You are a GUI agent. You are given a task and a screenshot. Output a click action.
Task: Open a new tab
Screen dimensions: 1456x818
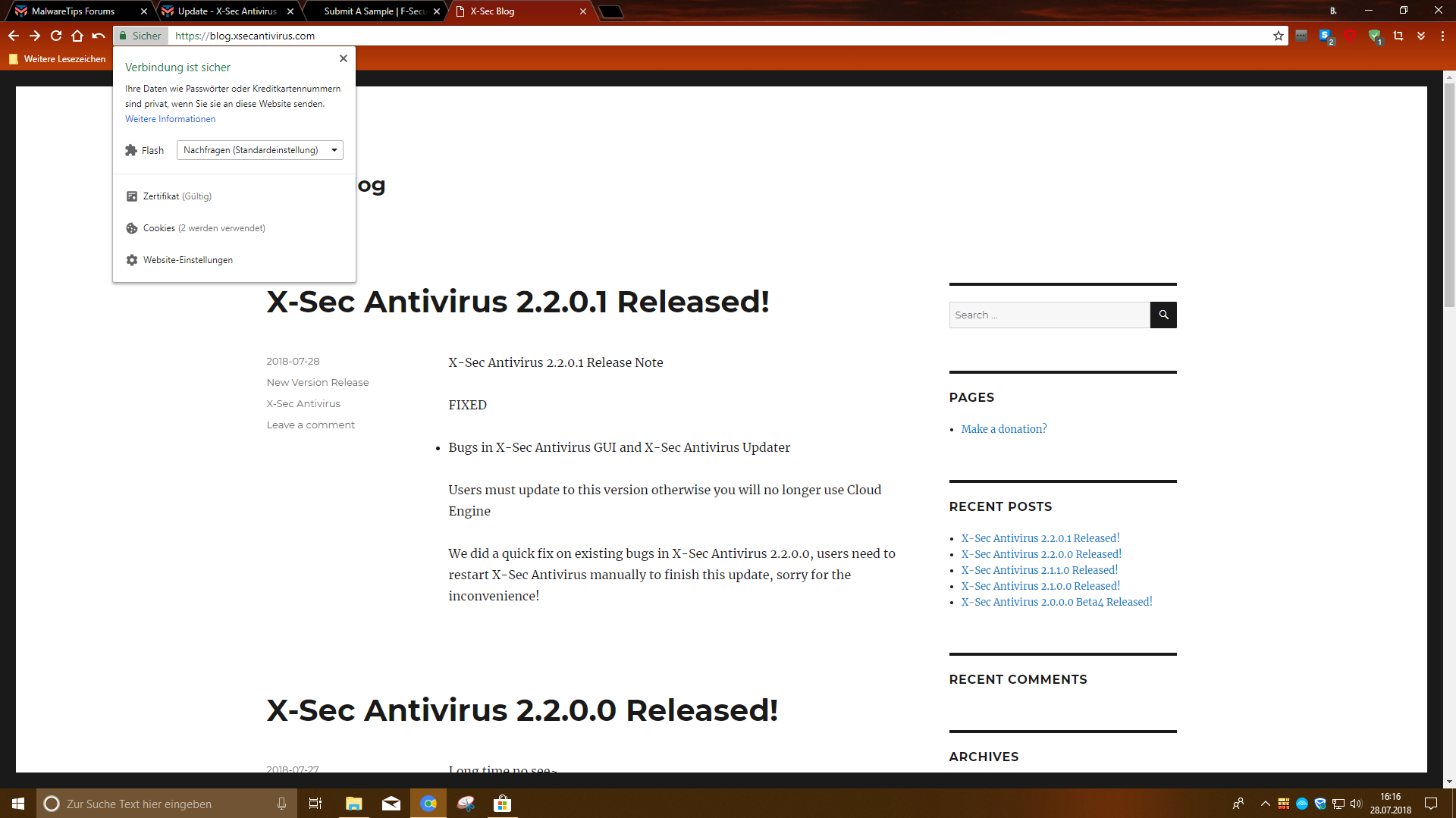611,11
